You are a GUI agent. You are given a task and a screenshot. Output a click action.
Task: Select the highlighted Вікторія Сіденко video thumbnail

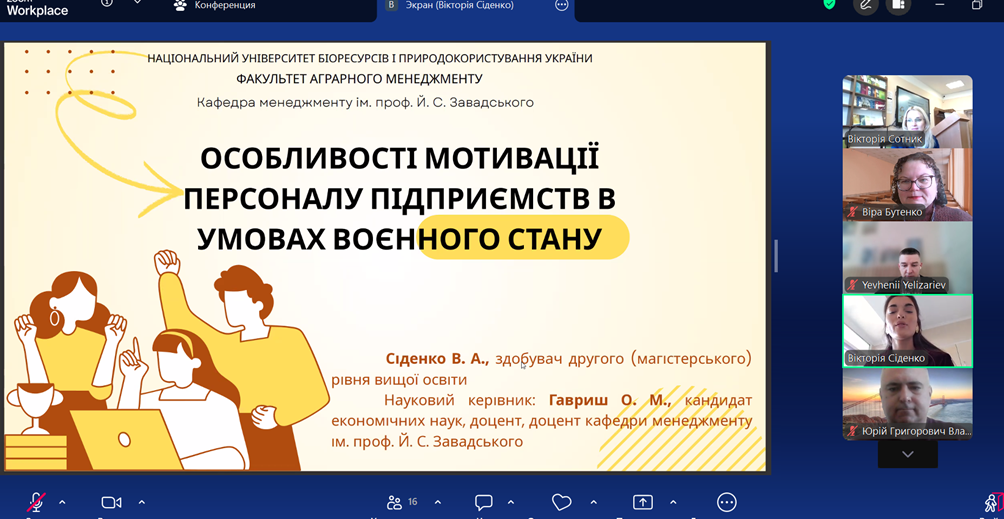[x=907, y=331]
